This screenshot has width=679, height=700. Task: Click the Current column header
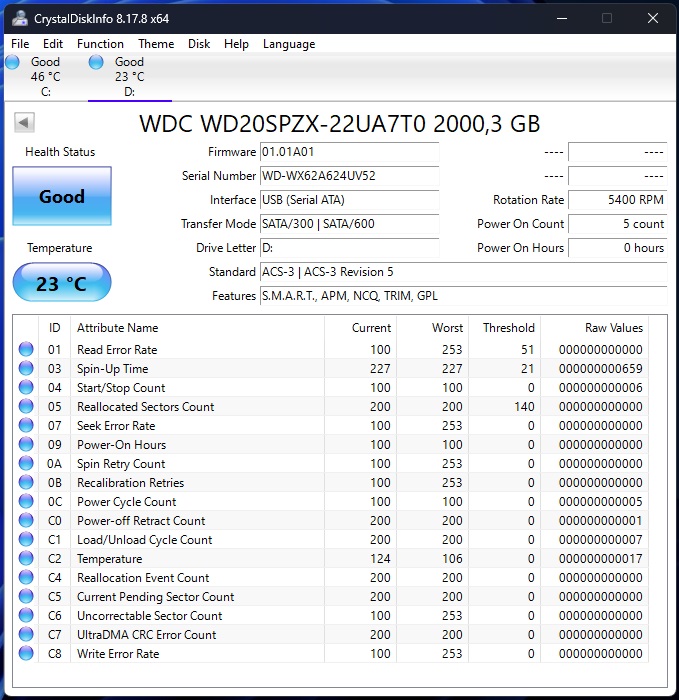coord(360,328)
